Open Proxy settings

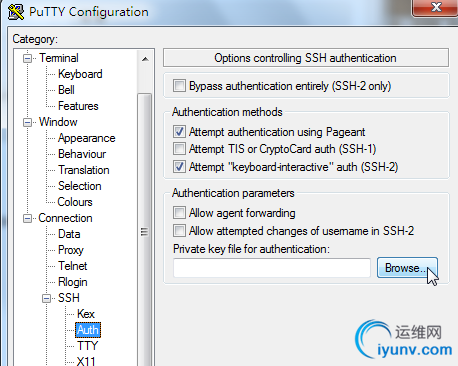point(71,250)
